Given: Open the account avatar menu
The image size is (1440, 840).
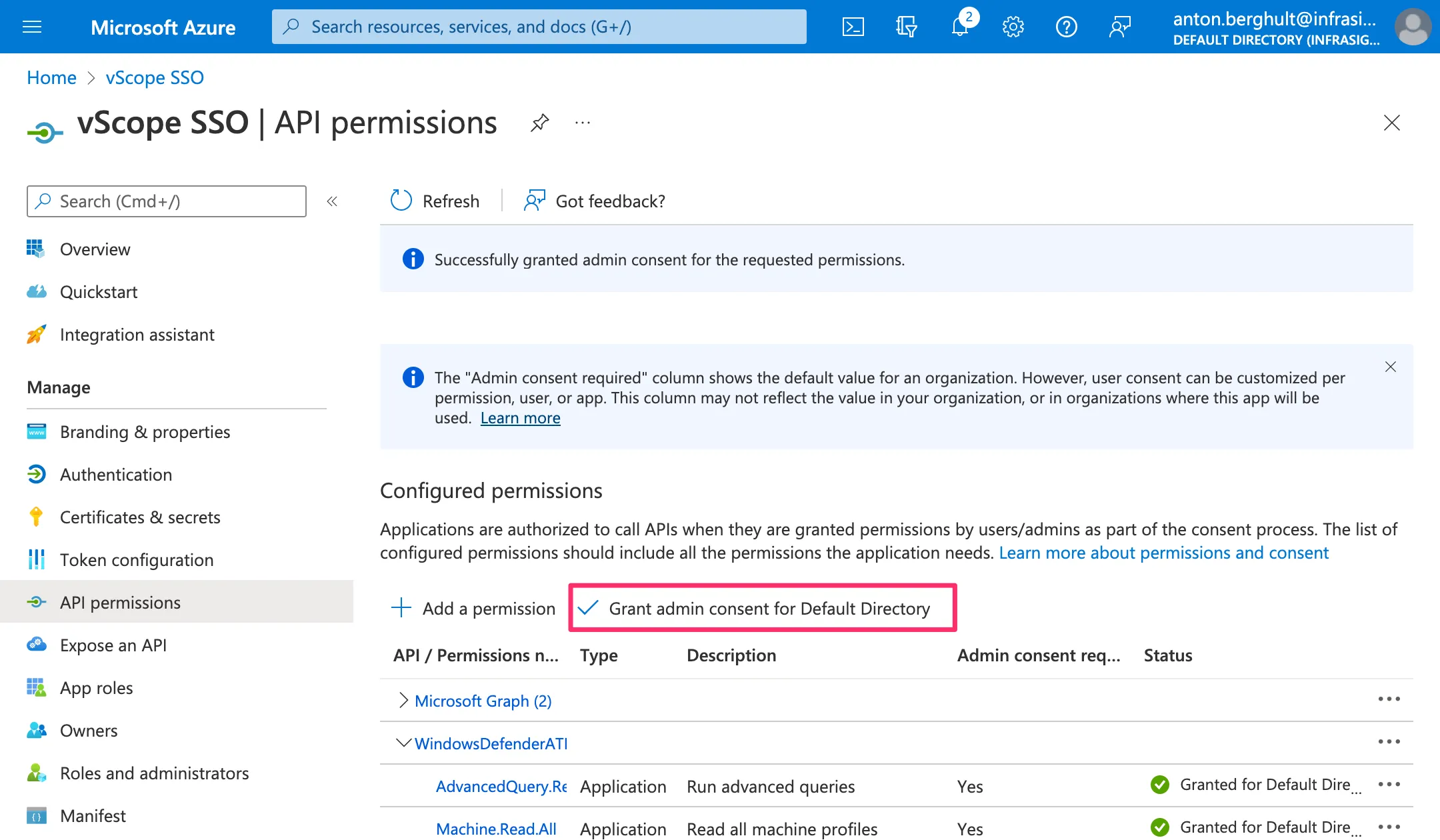Looking at the screenshot, I should [1413, 27].
